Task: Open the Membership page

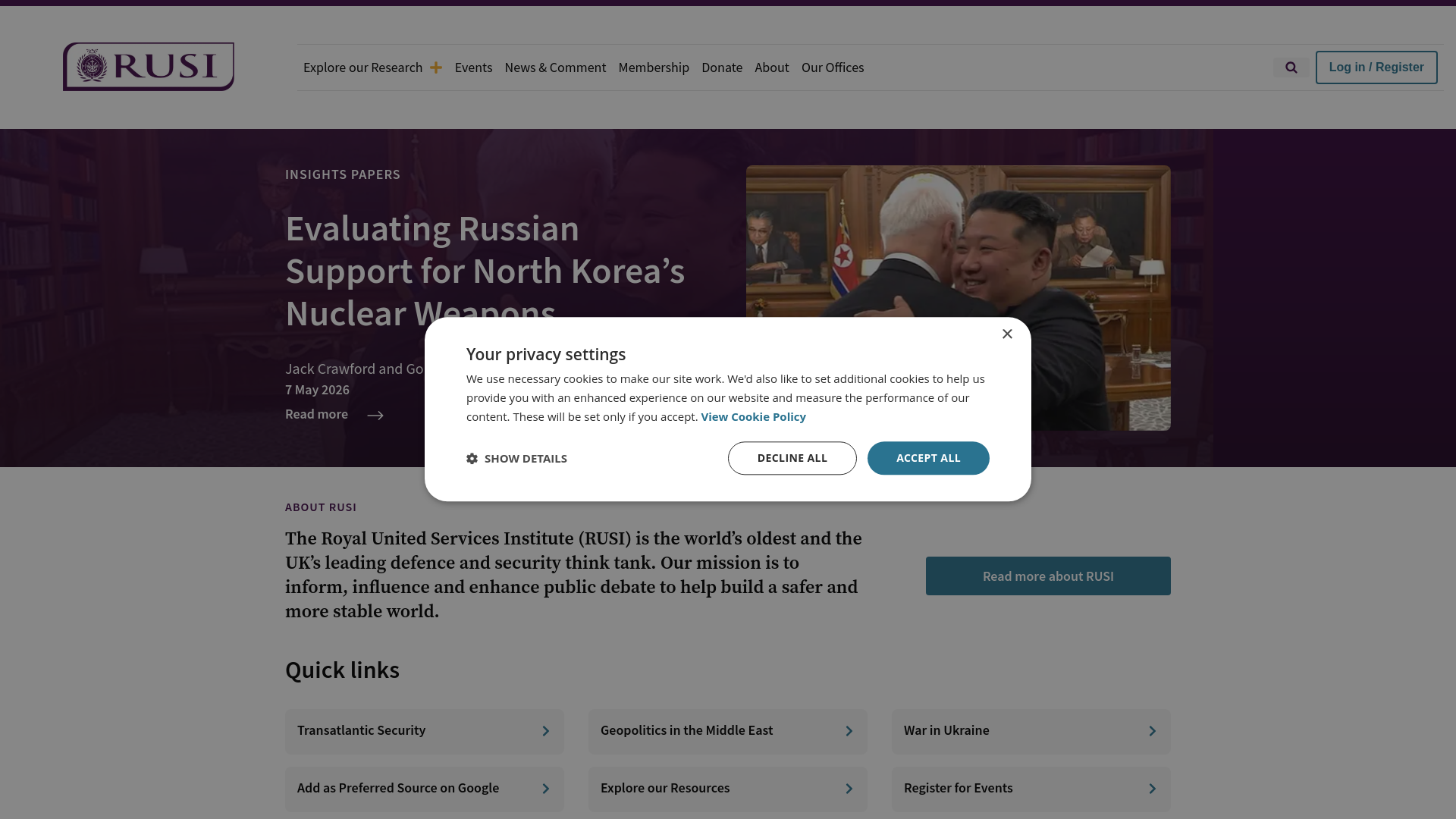Action: pyautogui.click(x=654, y=67)
